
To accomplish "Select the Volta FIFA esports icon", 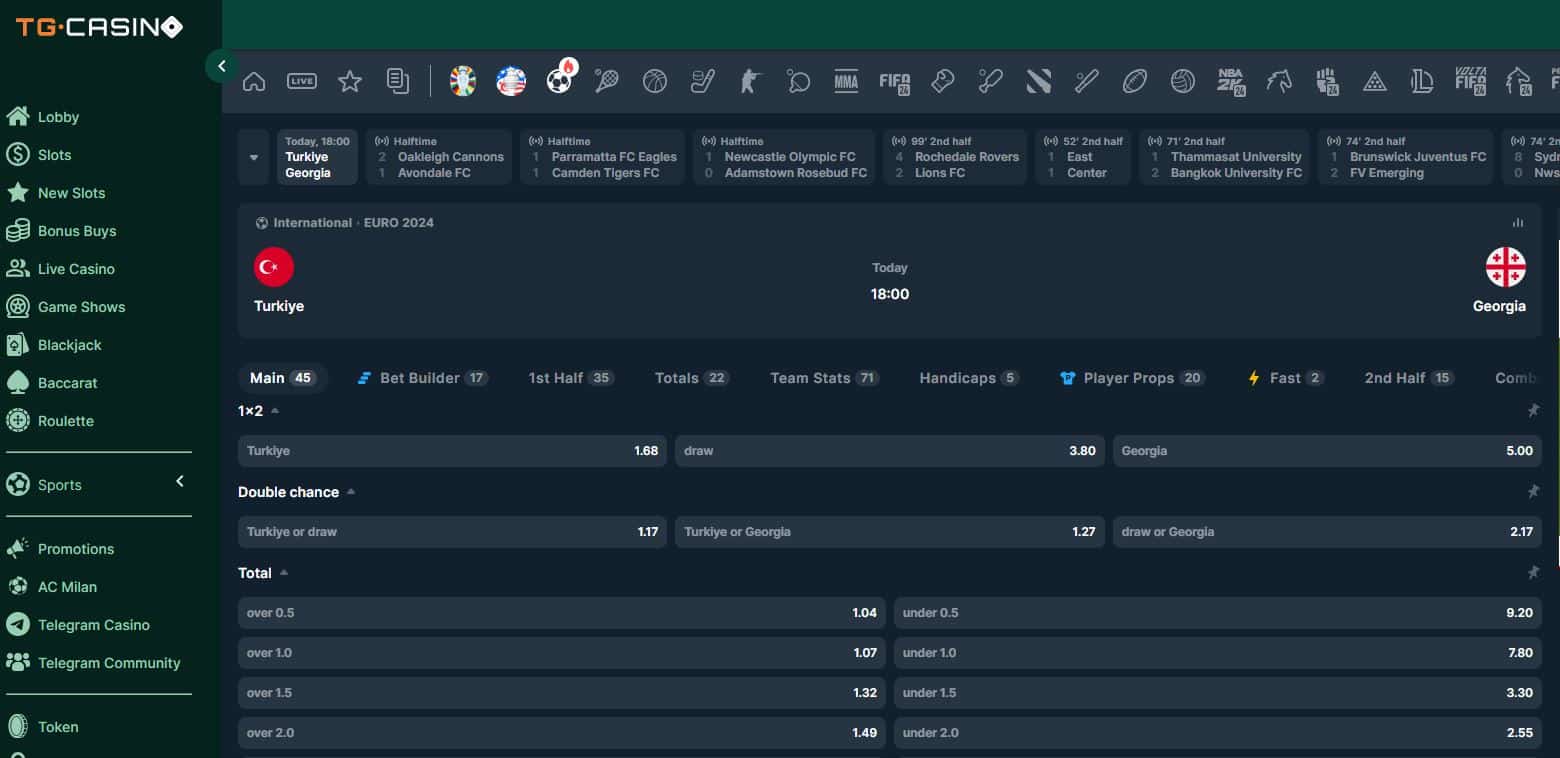I will point(1470,81).
